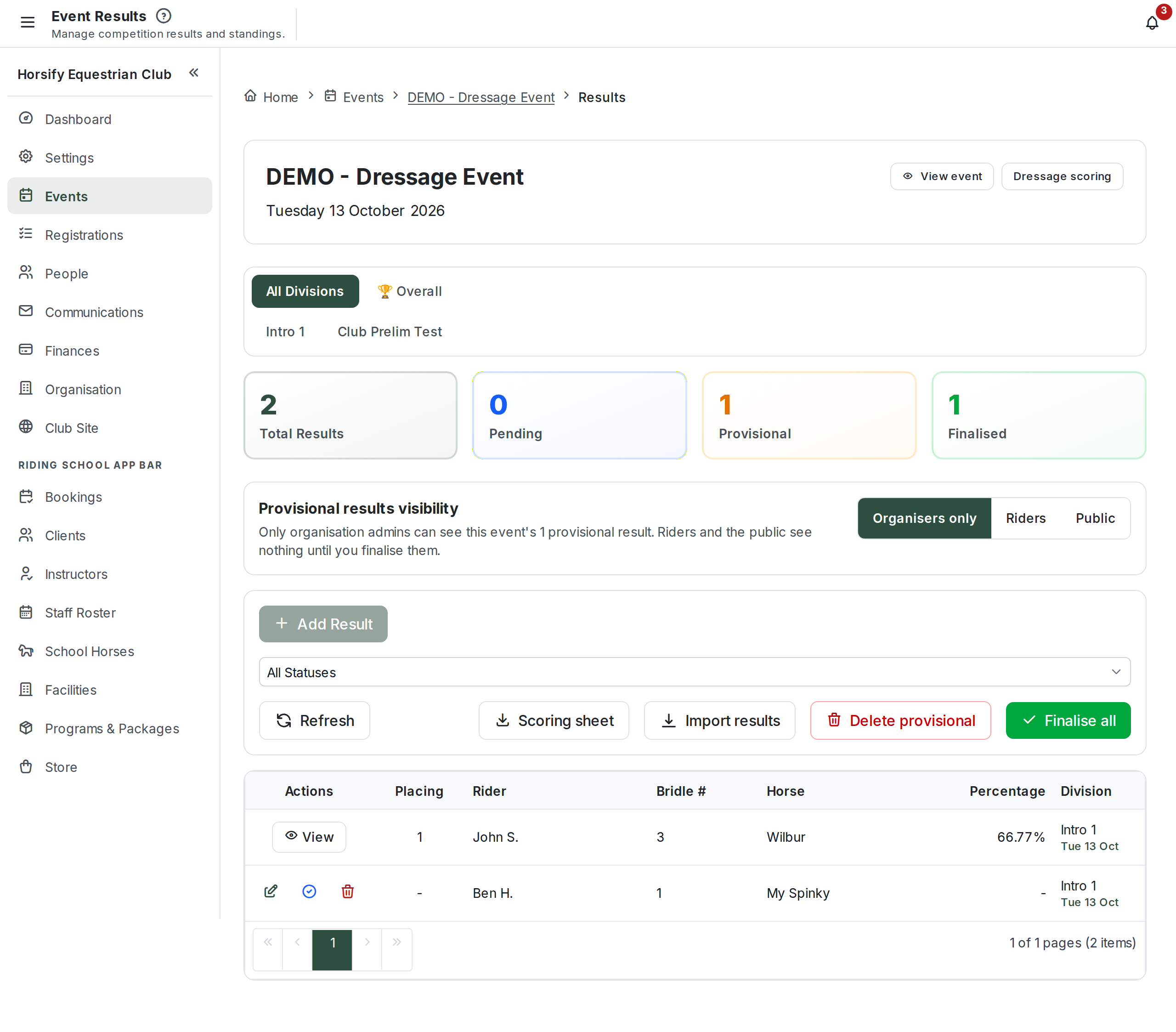This screenshot has width=1176, height=1032.
Task: Open the All Statuses dropdown
Action: tap(695, 672)
